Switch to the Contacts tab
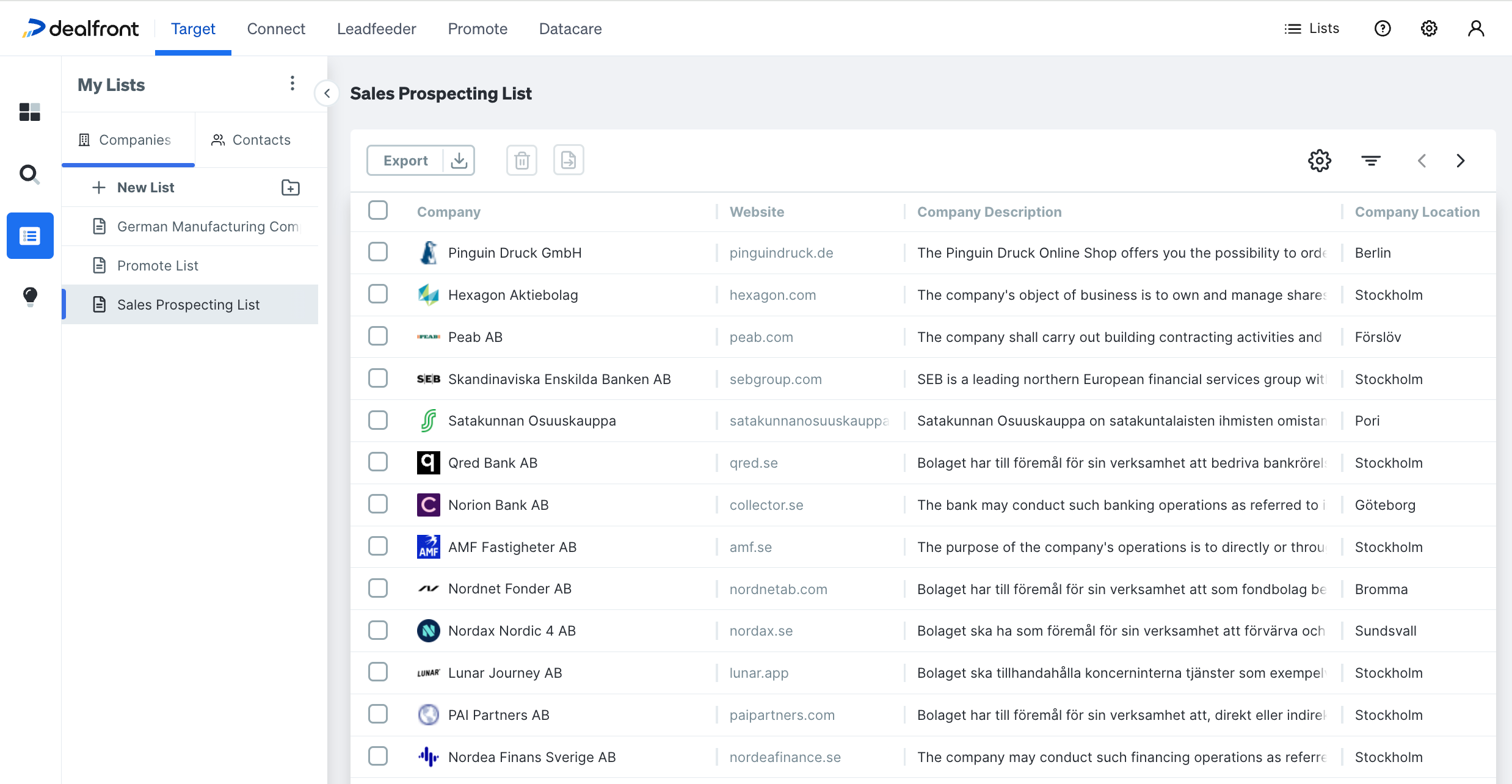The width and height of the screenshot is (1512, 784). pyautogui.click(x=251, y=140)
